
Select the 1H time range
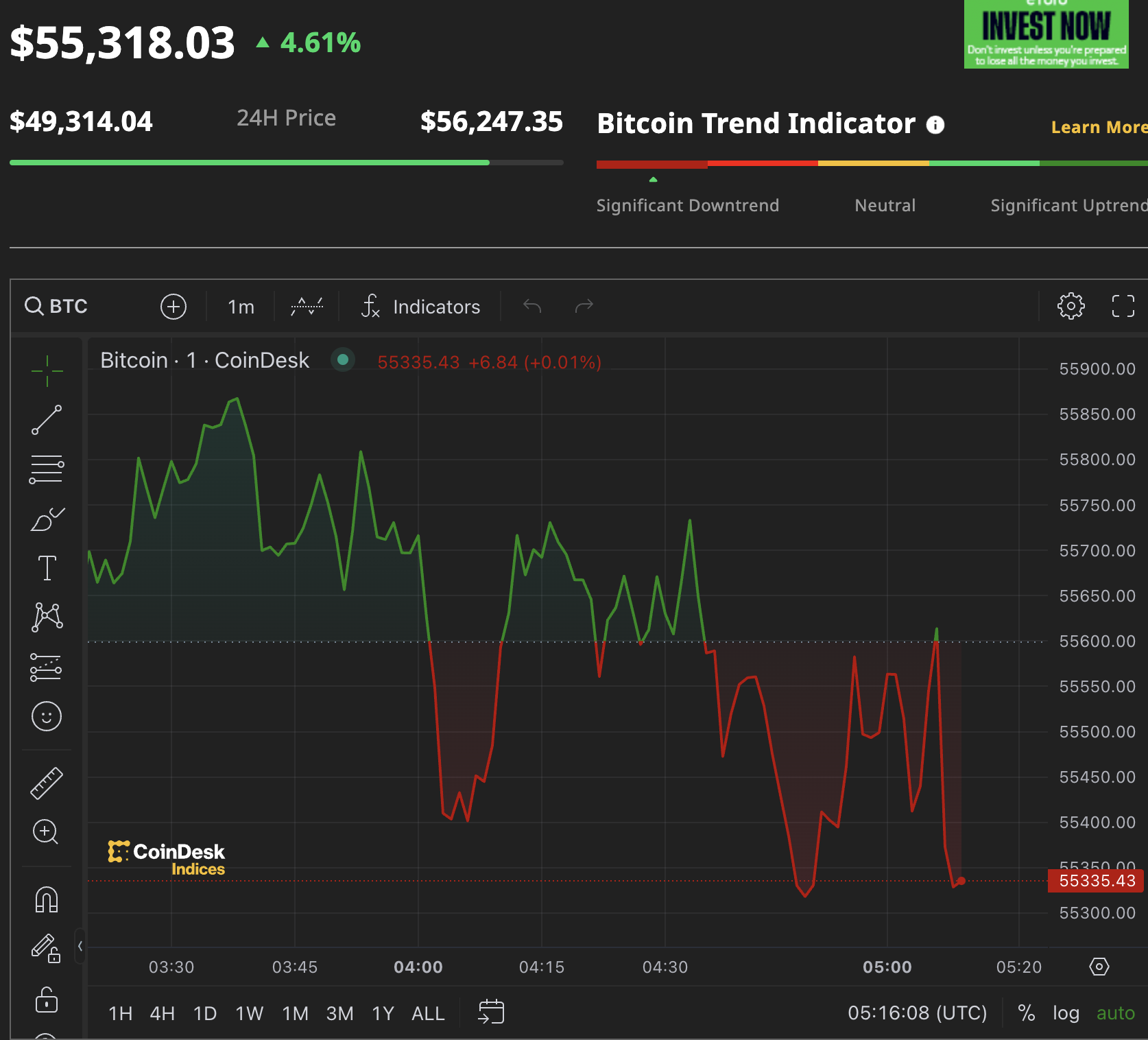click(x=121, y=1013)
